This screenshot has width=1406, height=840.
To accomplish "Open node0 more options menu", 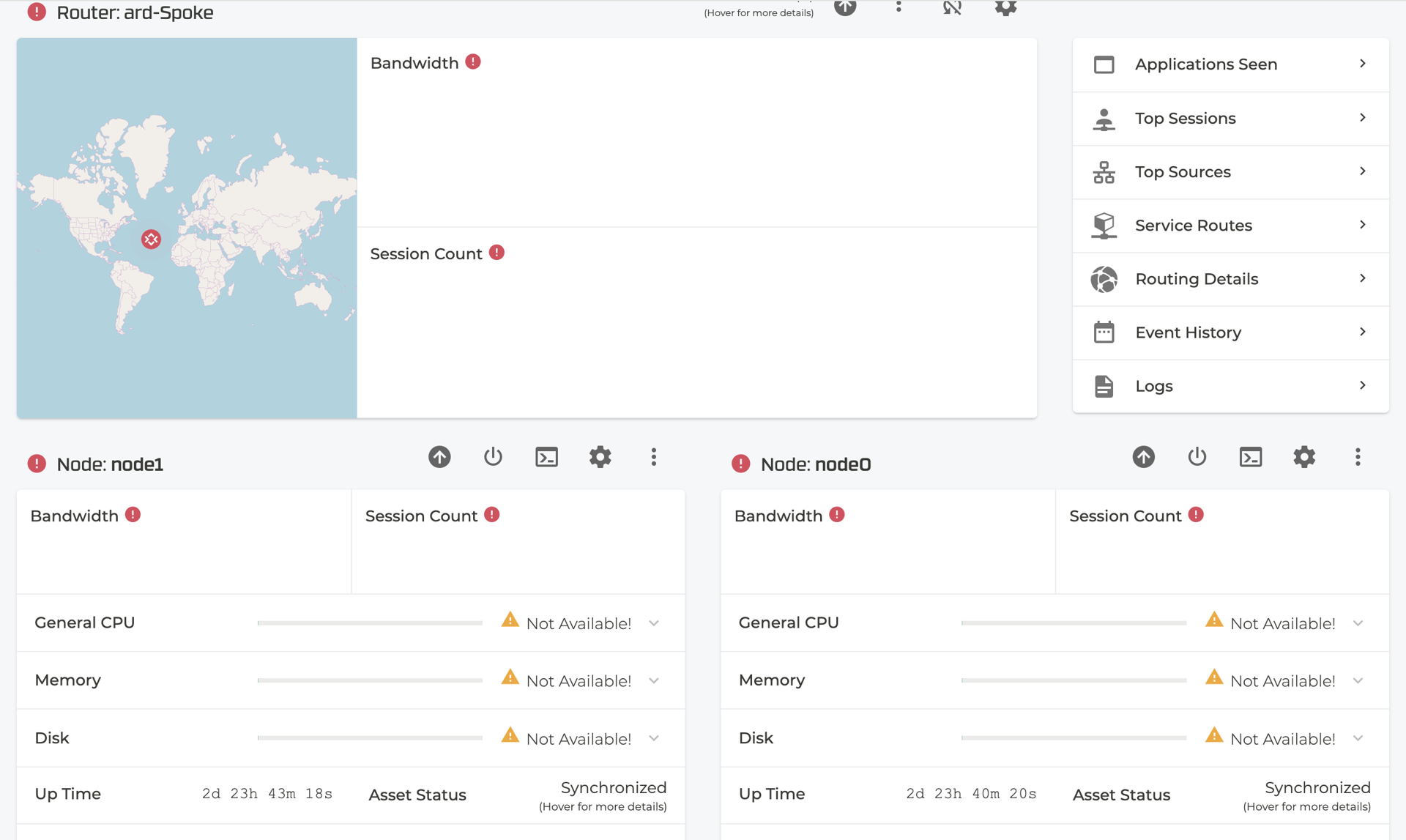I will (1357, 457).
